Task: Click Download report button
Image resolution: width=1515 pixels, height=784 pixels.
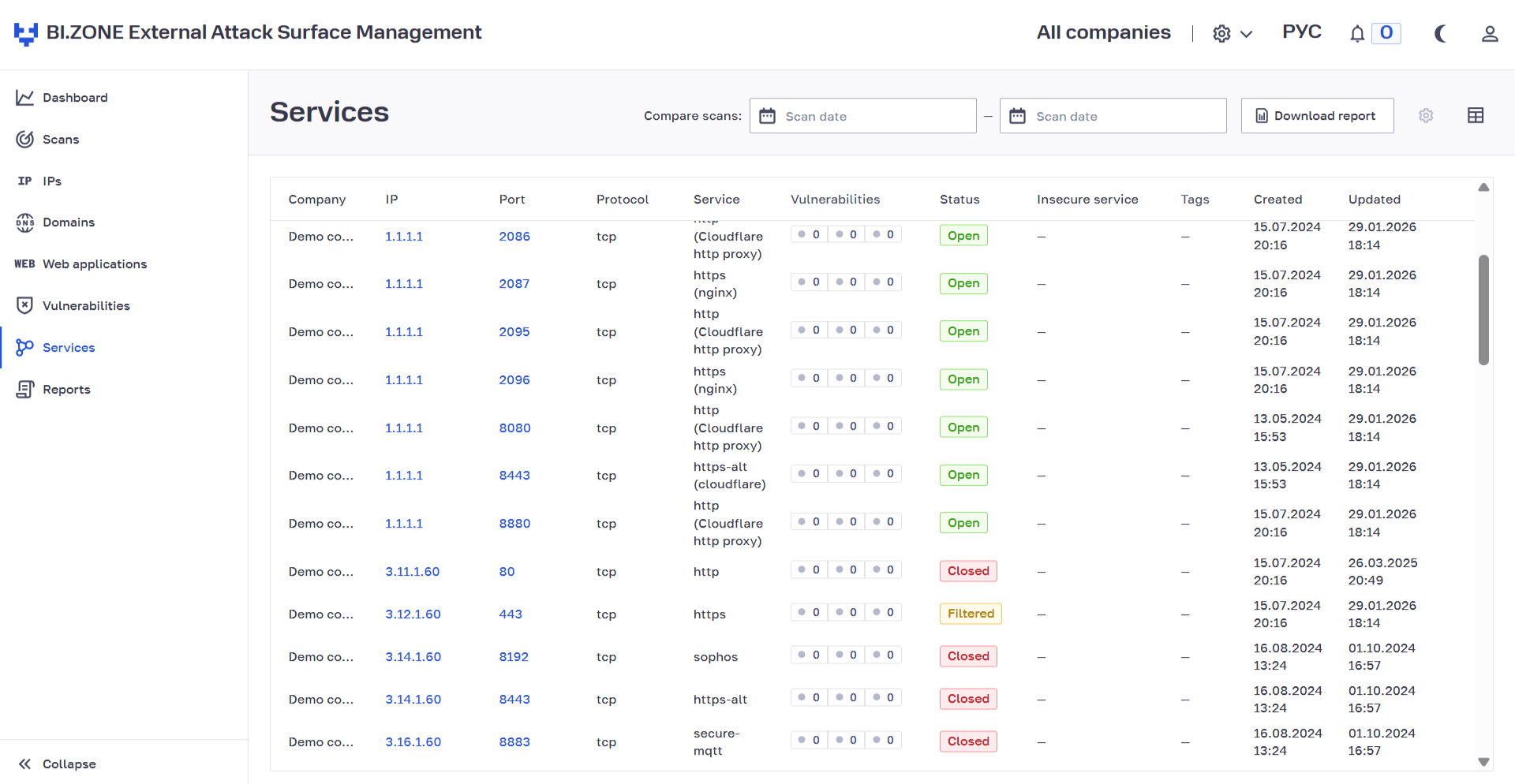Action: 1318,116
